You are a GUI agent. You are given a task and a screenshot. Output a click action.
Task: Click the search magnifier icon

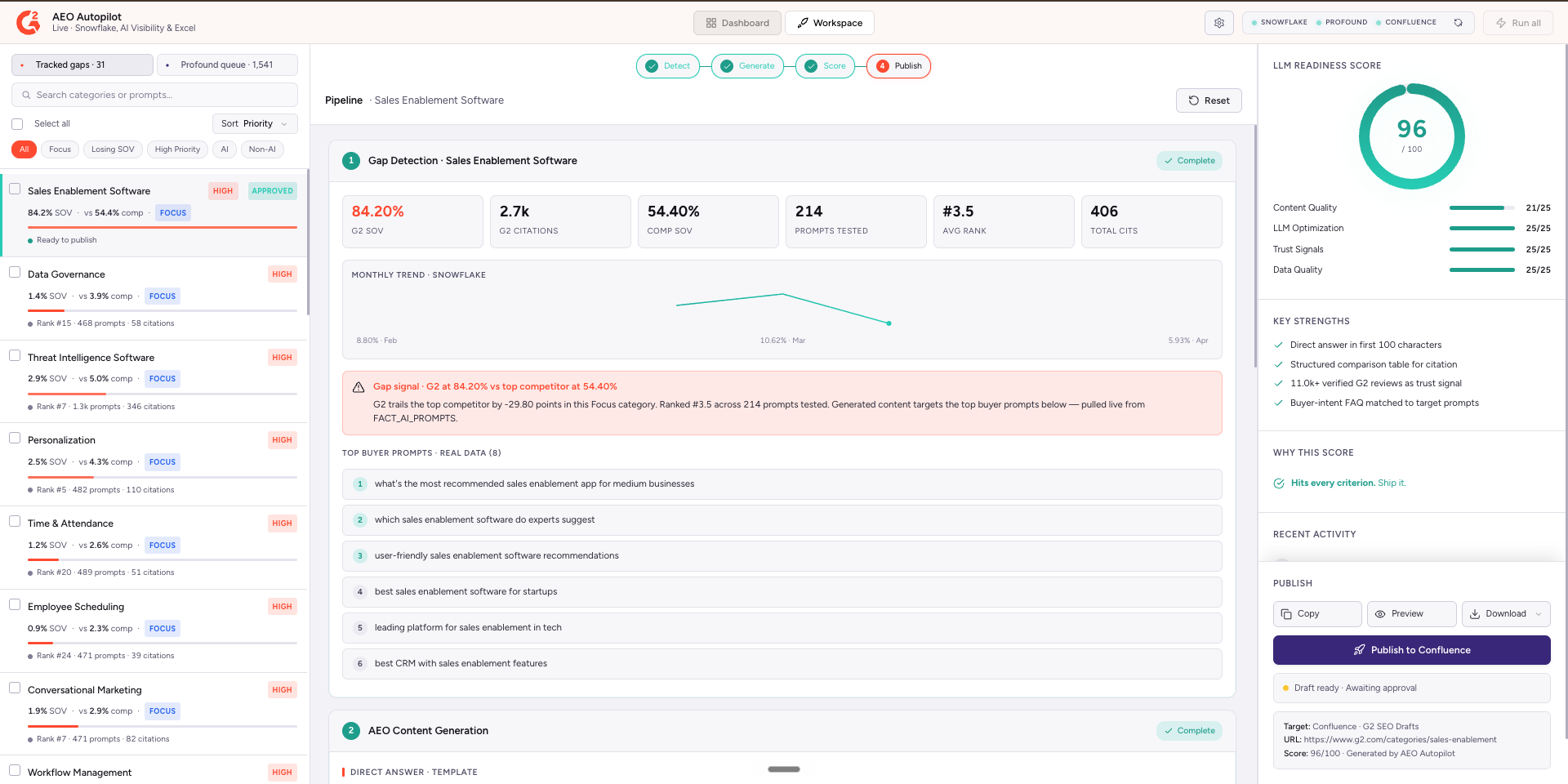pos(26,95)
